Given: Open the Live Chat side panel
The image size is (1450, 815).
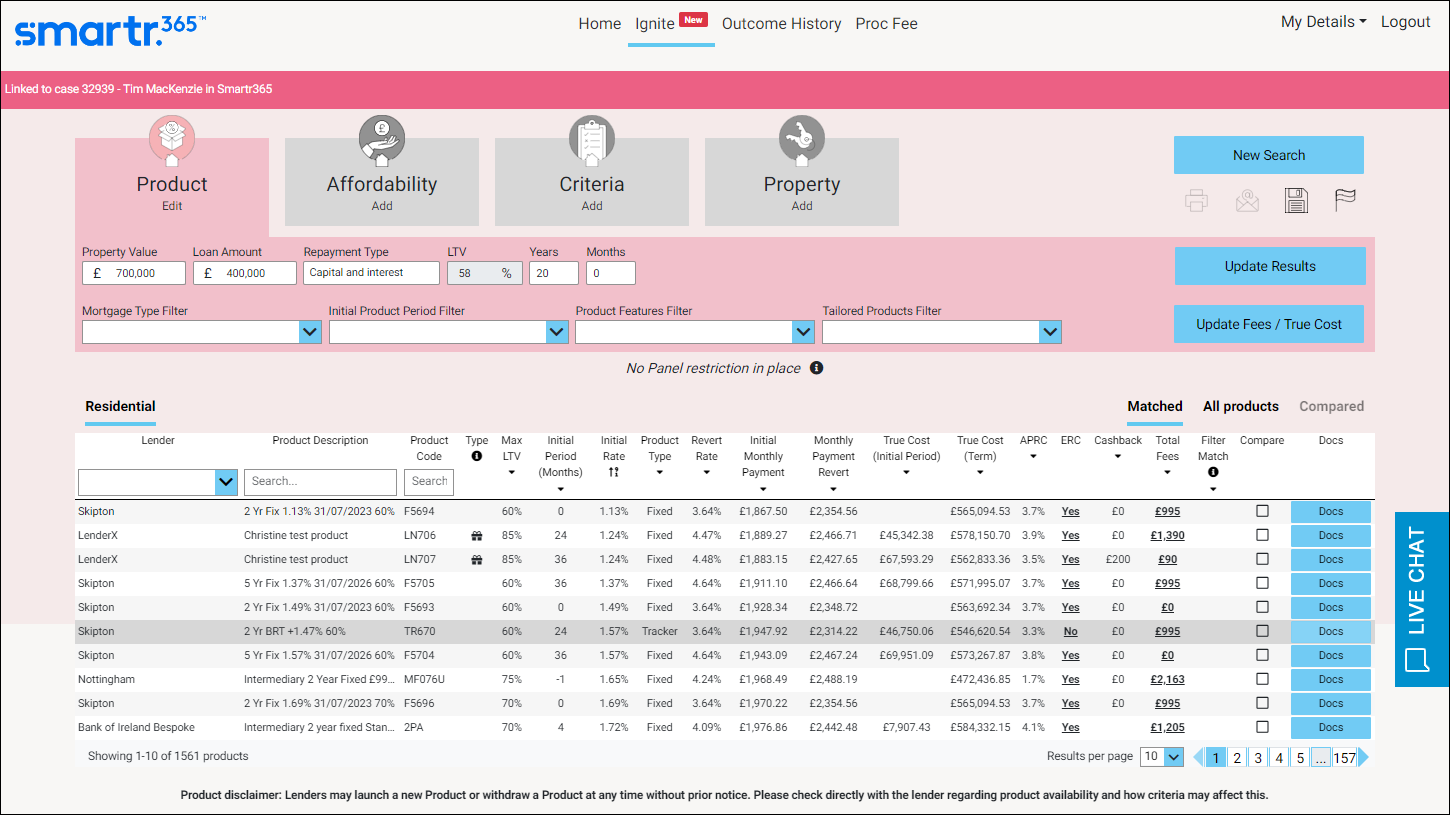Looking at the screenshot, I should tap(1421, 599).
